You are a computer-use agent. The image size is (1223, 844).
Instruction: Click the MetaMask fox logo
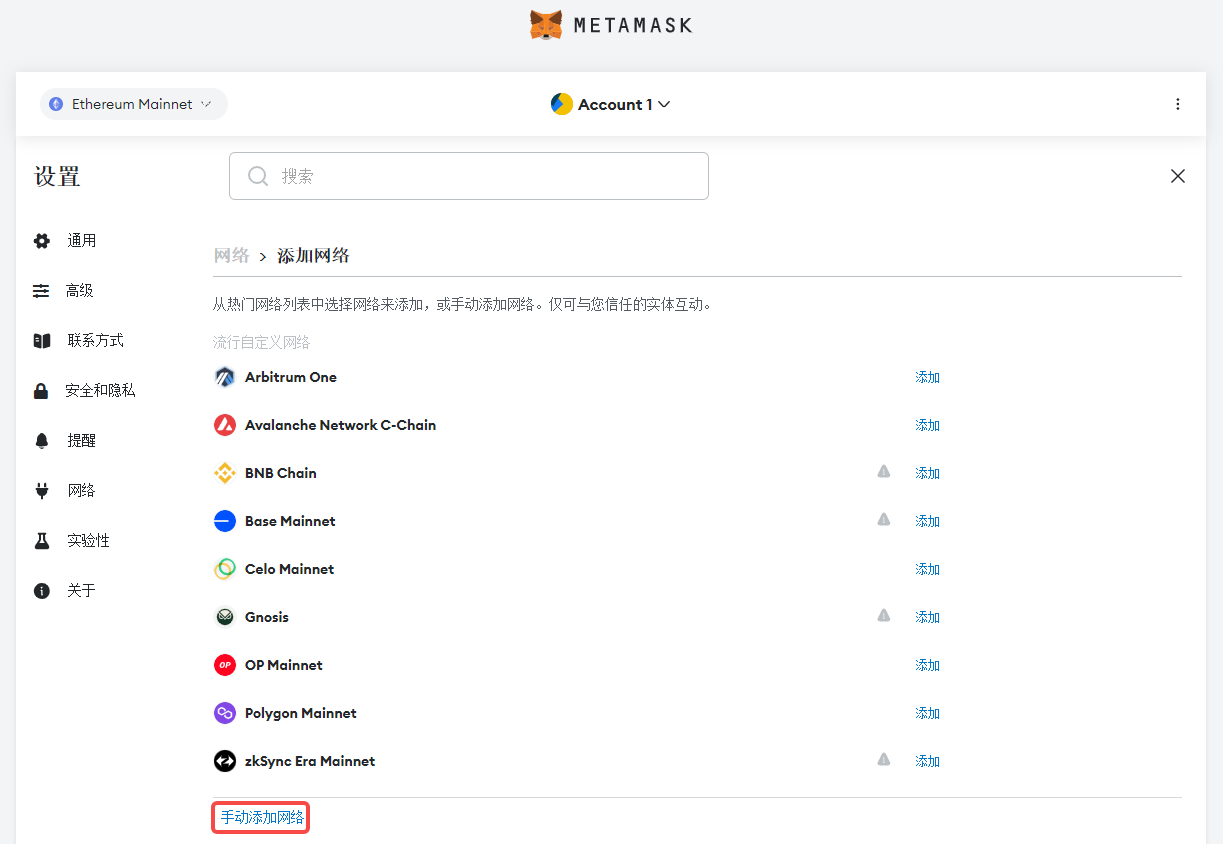pos(546,25)
